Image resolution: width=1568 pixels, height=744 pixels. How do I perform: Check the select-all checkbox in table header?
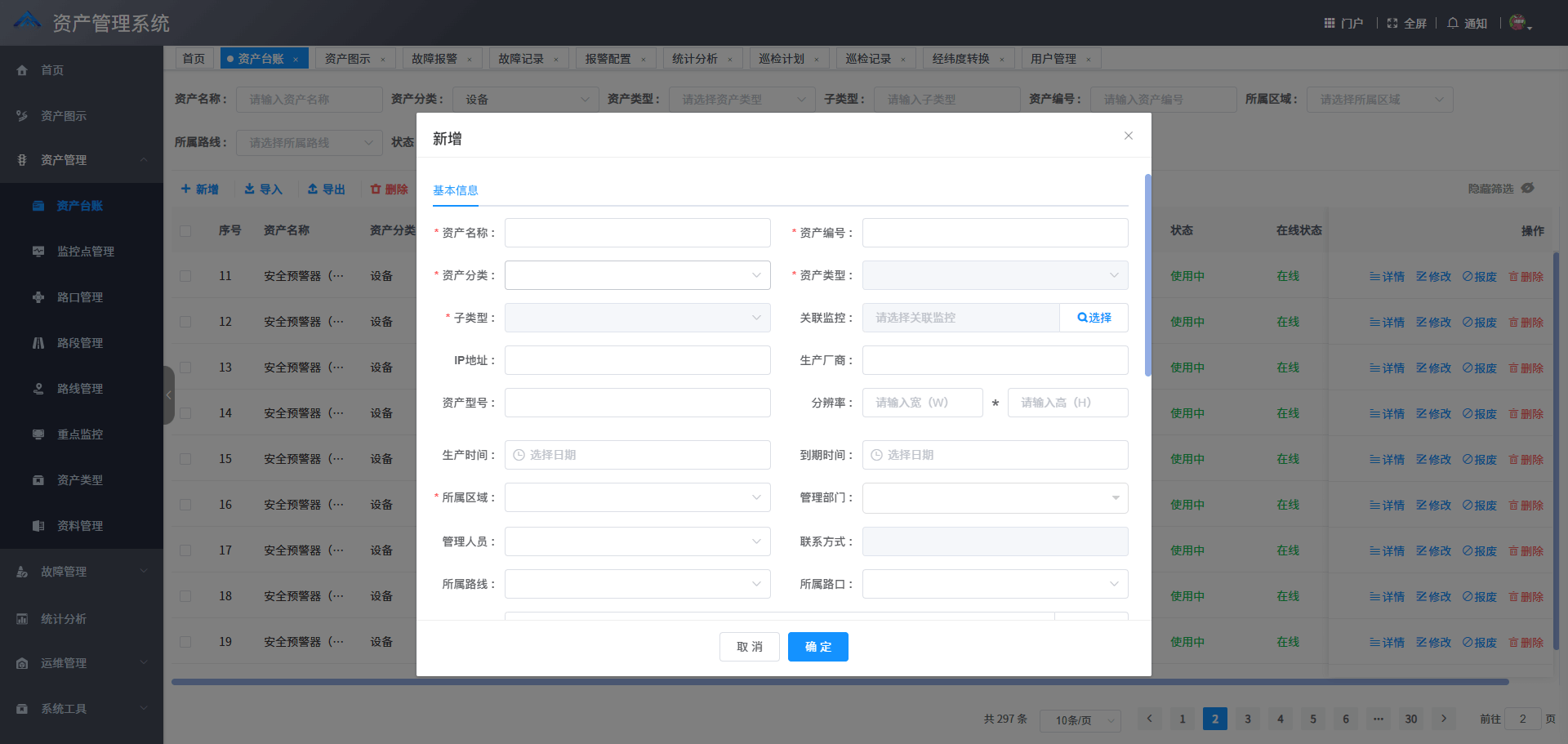coord(185,230)
